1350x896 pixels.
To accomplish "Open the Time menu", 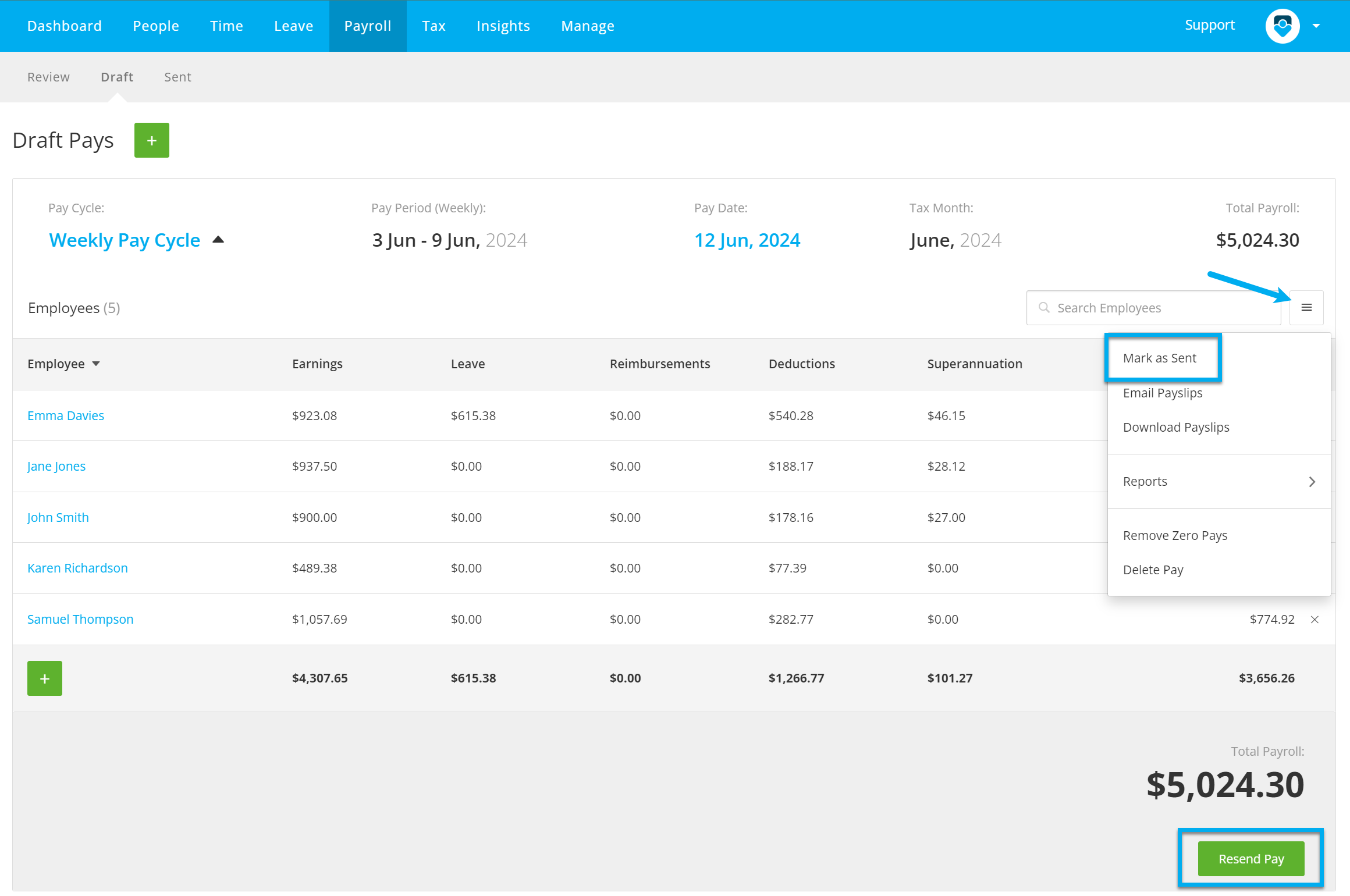I will [x=226, y=26].
